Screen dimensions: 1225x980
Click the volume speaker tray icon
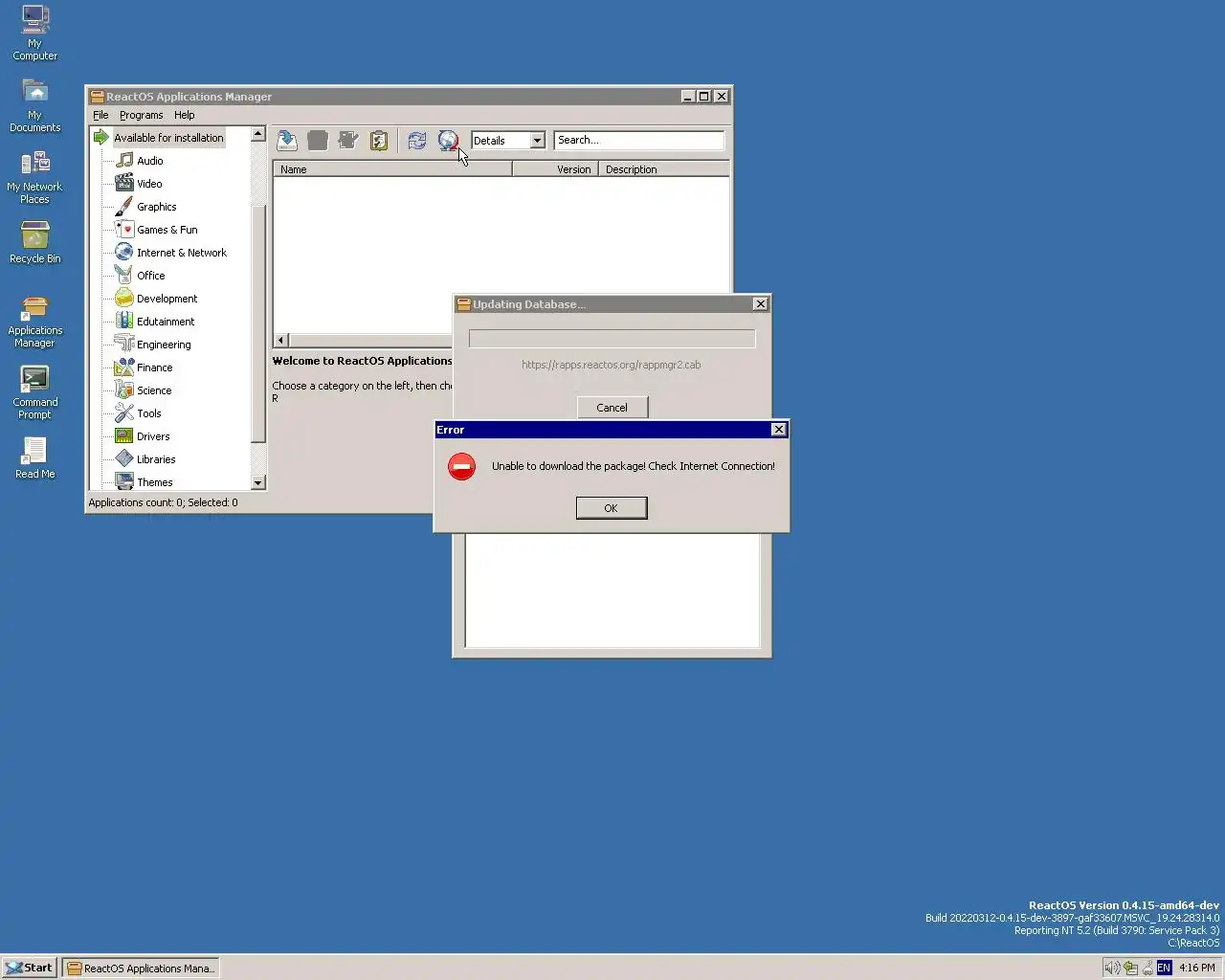[x=1112, y=968]
